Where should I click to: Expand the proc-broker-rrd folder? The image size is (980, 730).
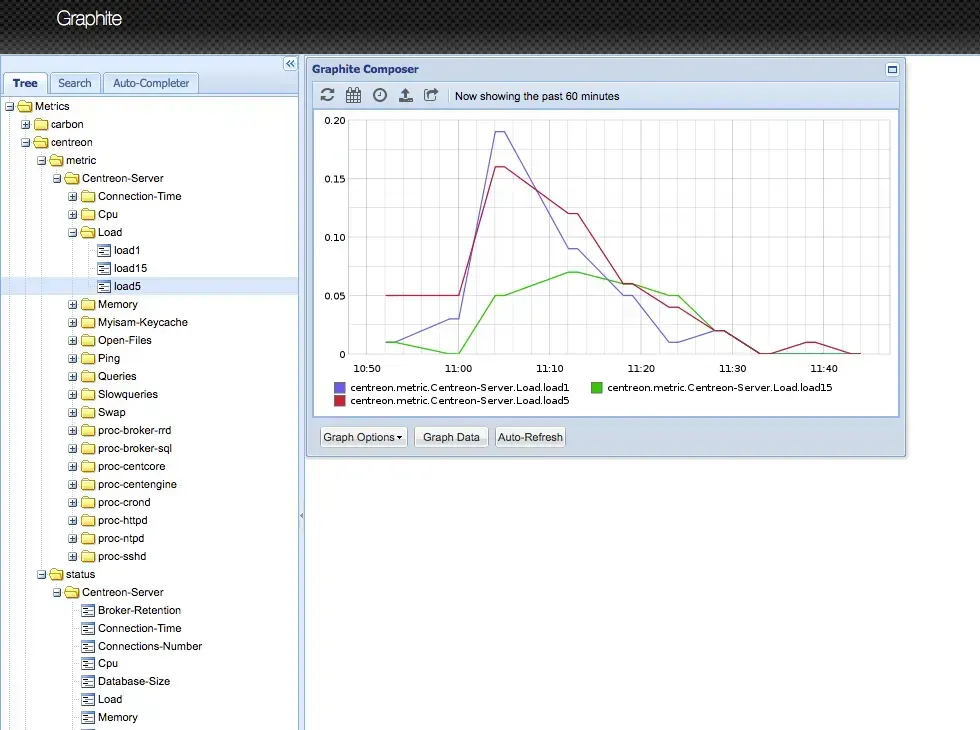tap(72, 431)
